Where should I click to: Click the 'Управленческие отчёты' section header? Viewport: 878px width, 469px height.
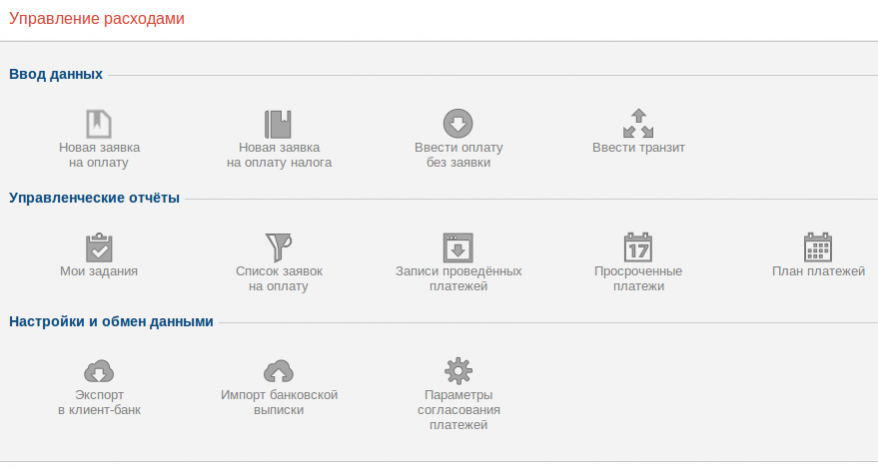tap(94, 198)
